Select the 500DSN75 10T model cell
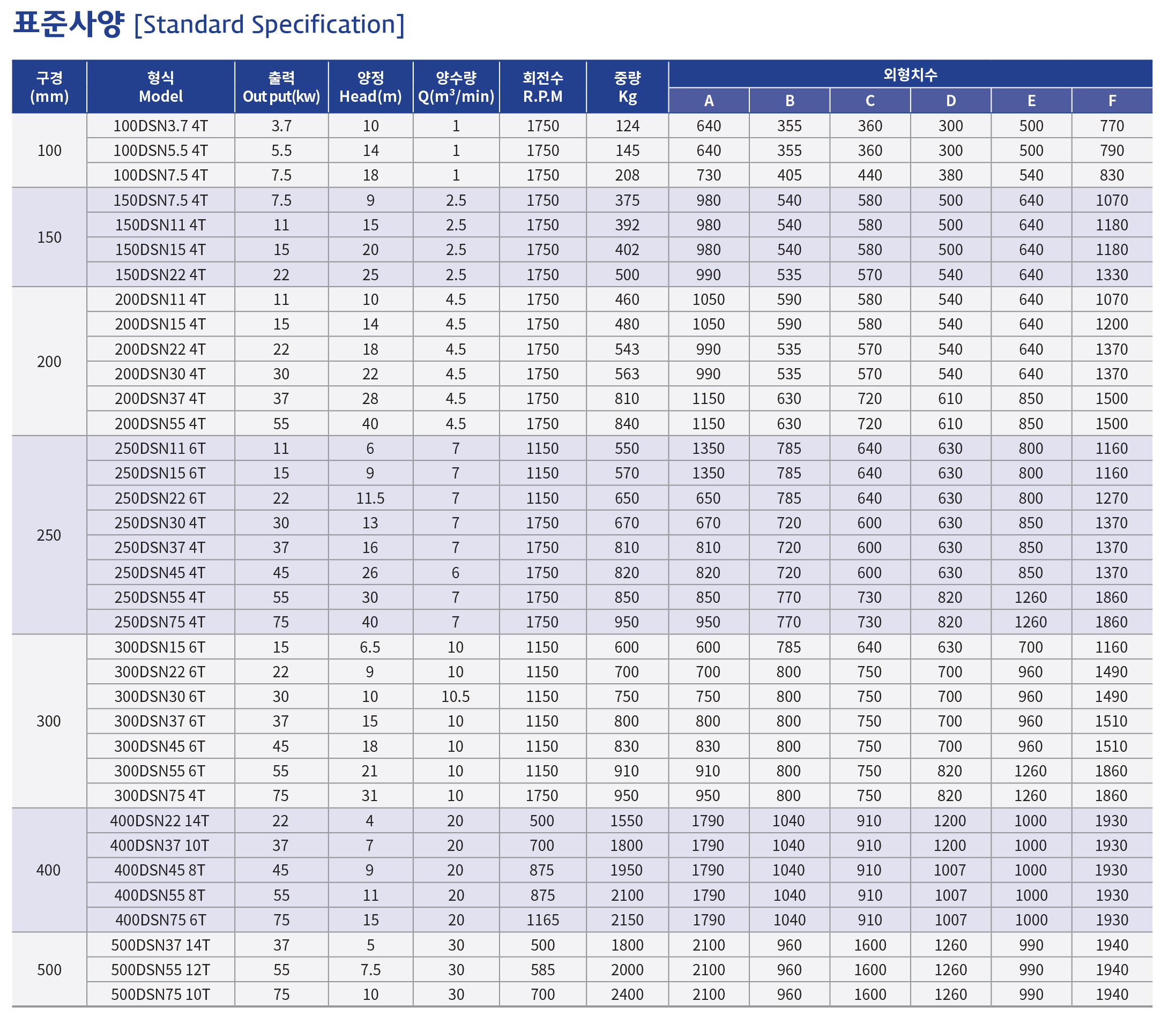 [x=161, y=995]
